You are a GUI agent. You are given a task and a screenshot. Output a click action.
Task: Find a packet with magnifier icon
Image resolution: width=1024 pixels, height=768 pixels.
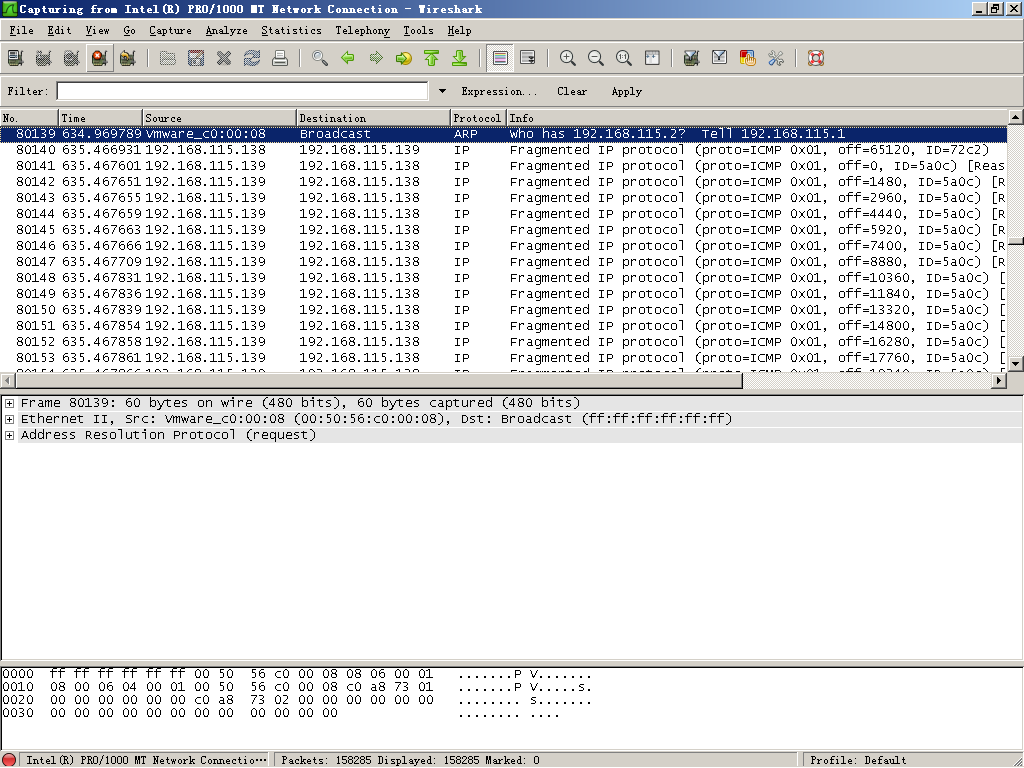(x=319, y=58)
